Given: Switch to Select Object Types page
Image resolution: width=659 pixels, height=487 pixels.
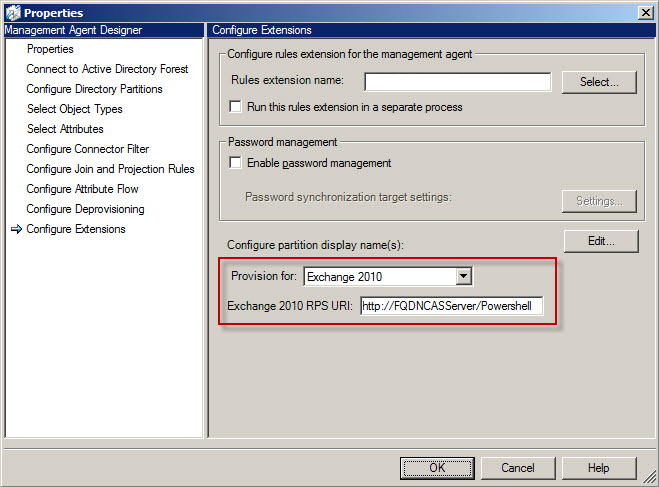Looking at the screenshot, I should 75,109.
